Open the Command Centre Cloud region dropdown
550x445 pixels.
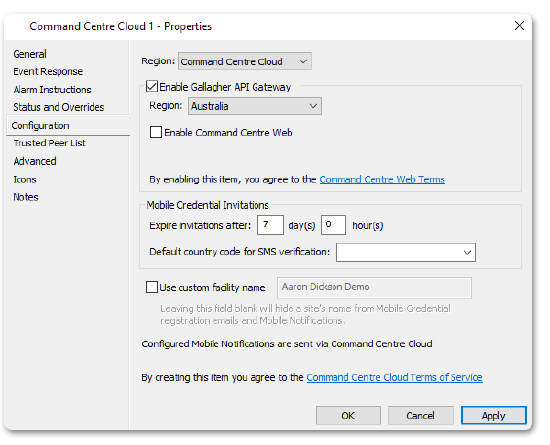point(244,61)
